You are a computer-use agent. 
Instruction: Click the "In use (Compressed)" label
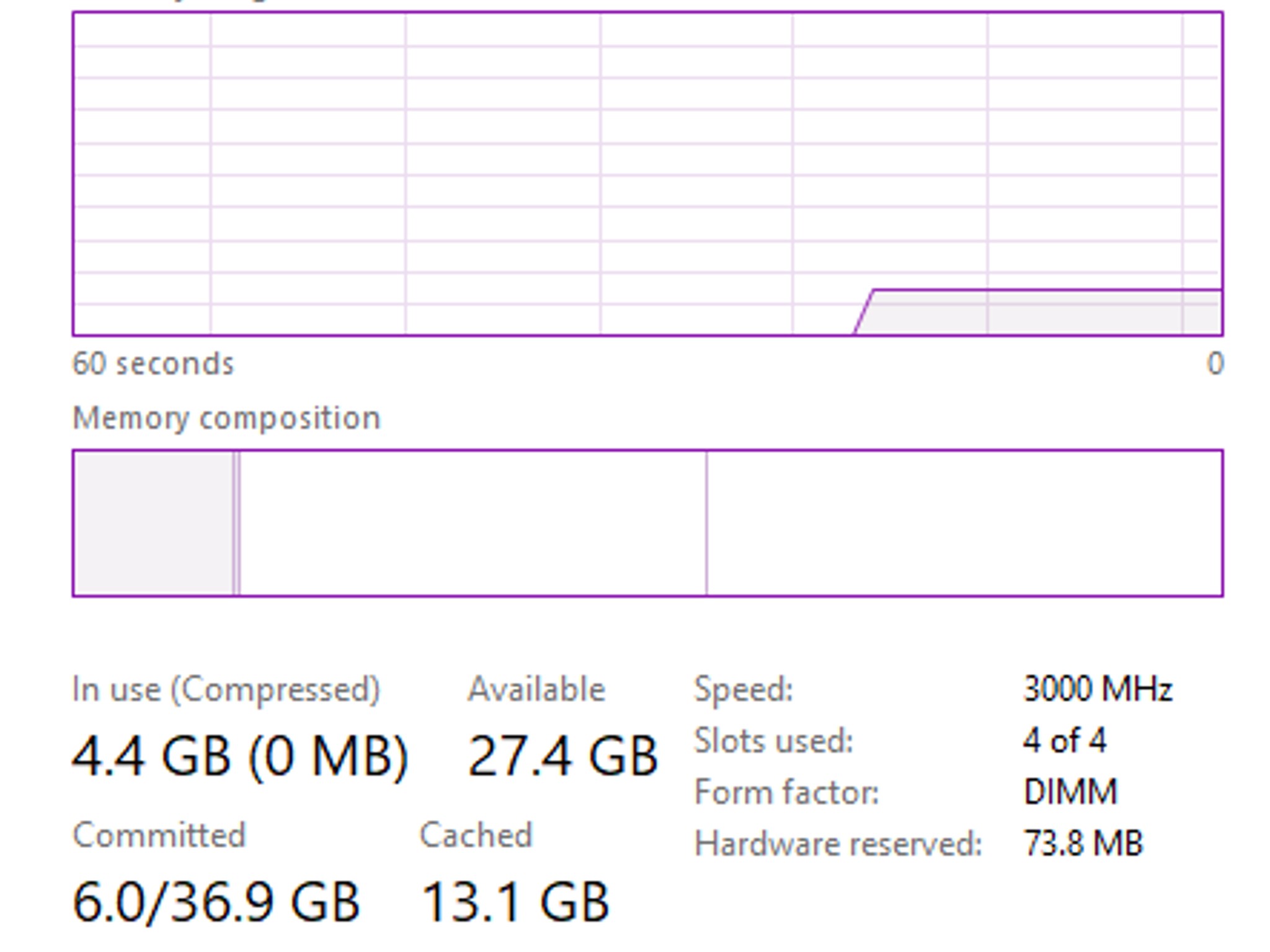pos(226,689)
